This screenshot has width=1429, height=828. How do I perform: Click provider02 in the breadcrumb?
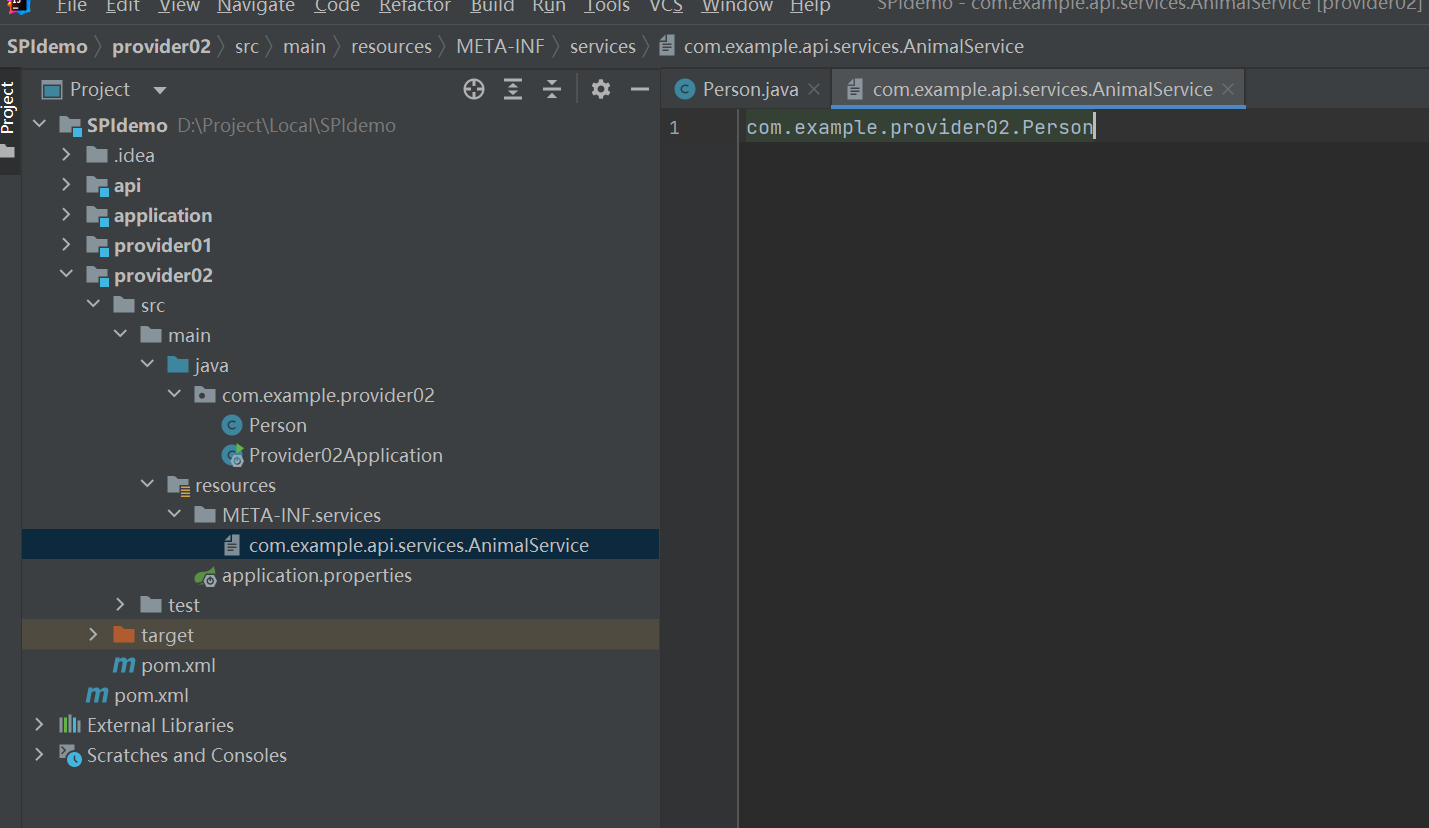click(161, 46)
